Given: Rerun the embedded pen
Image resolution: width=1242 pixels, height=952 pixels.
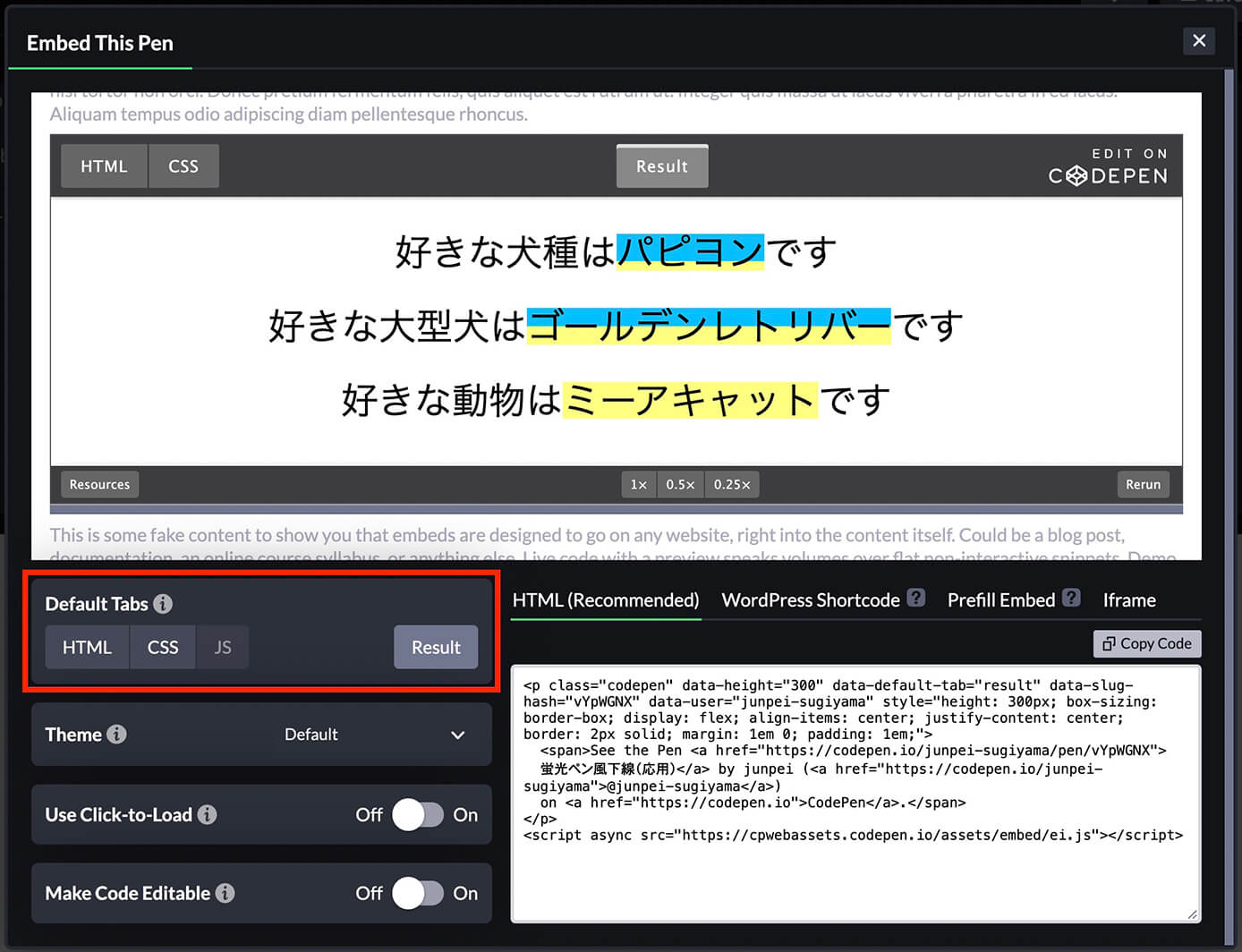Looking at the screenshot, I should (x=1143, y=484).
